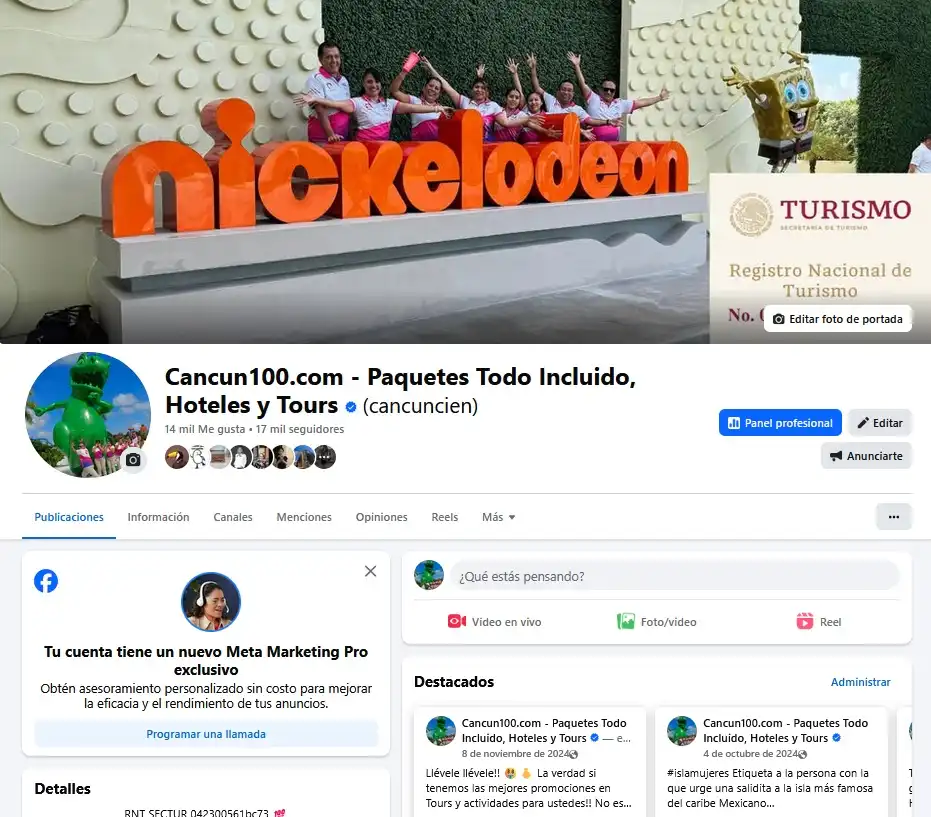Click the megaphone Anunciarte button

click(866, 456)
